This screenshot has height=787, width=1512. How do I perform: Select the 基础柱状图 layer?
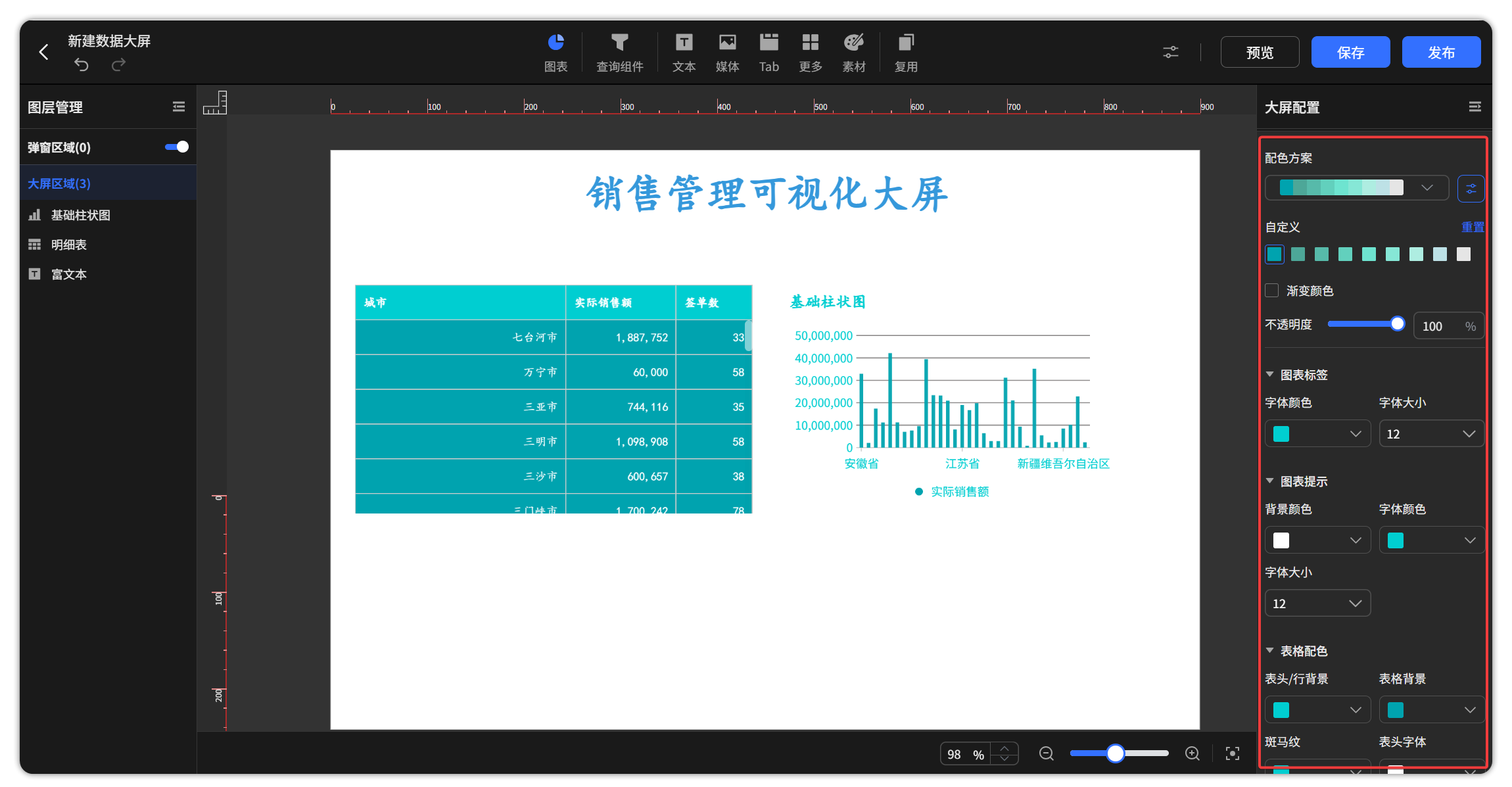click(x=108, y=215)
